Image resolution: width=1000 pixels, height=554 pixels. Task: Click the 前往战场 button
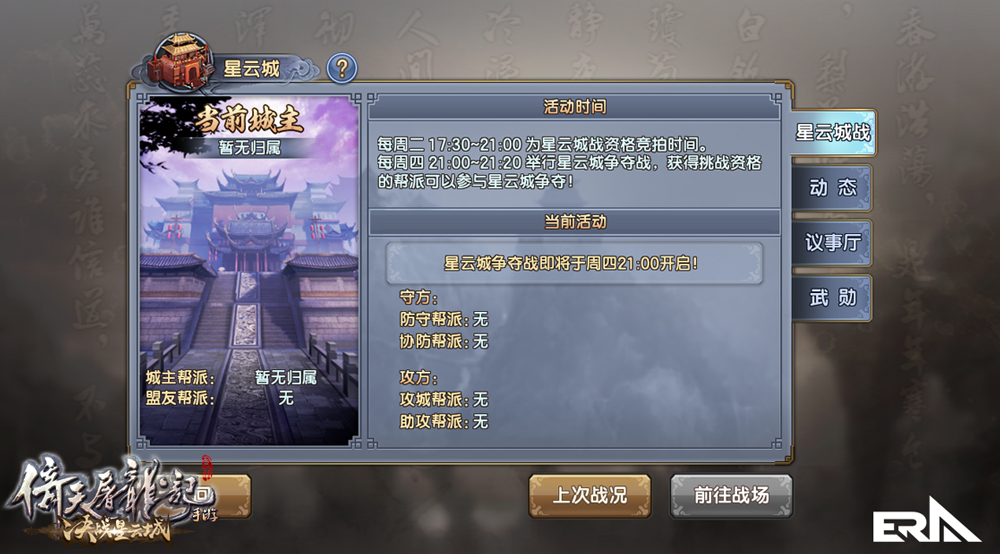732,495
